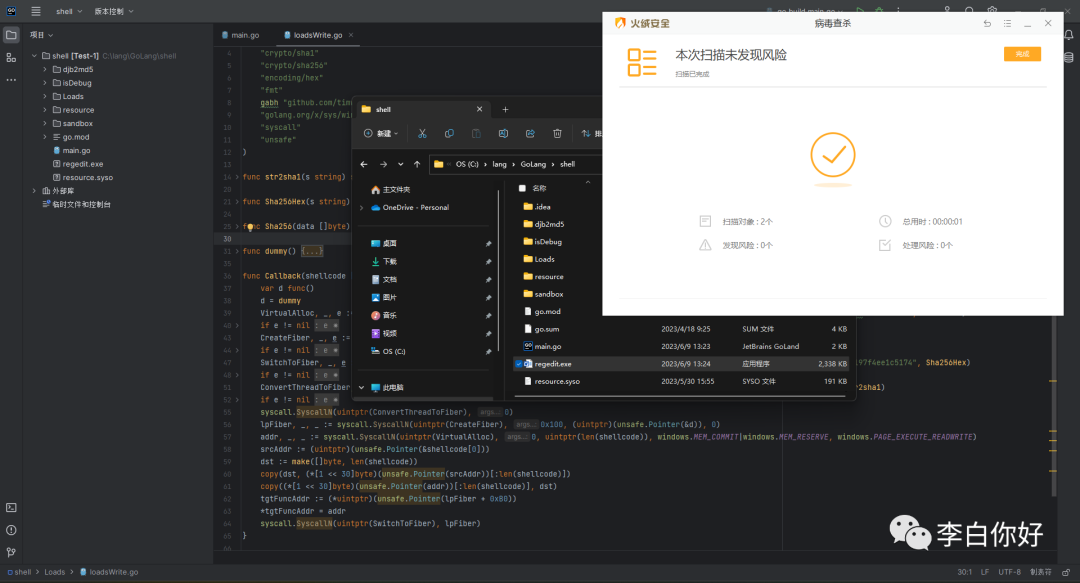The width and height of the screenshot is (1080, 583).
Task: Open the Problems tool window icon
Action: coord(11,530)
